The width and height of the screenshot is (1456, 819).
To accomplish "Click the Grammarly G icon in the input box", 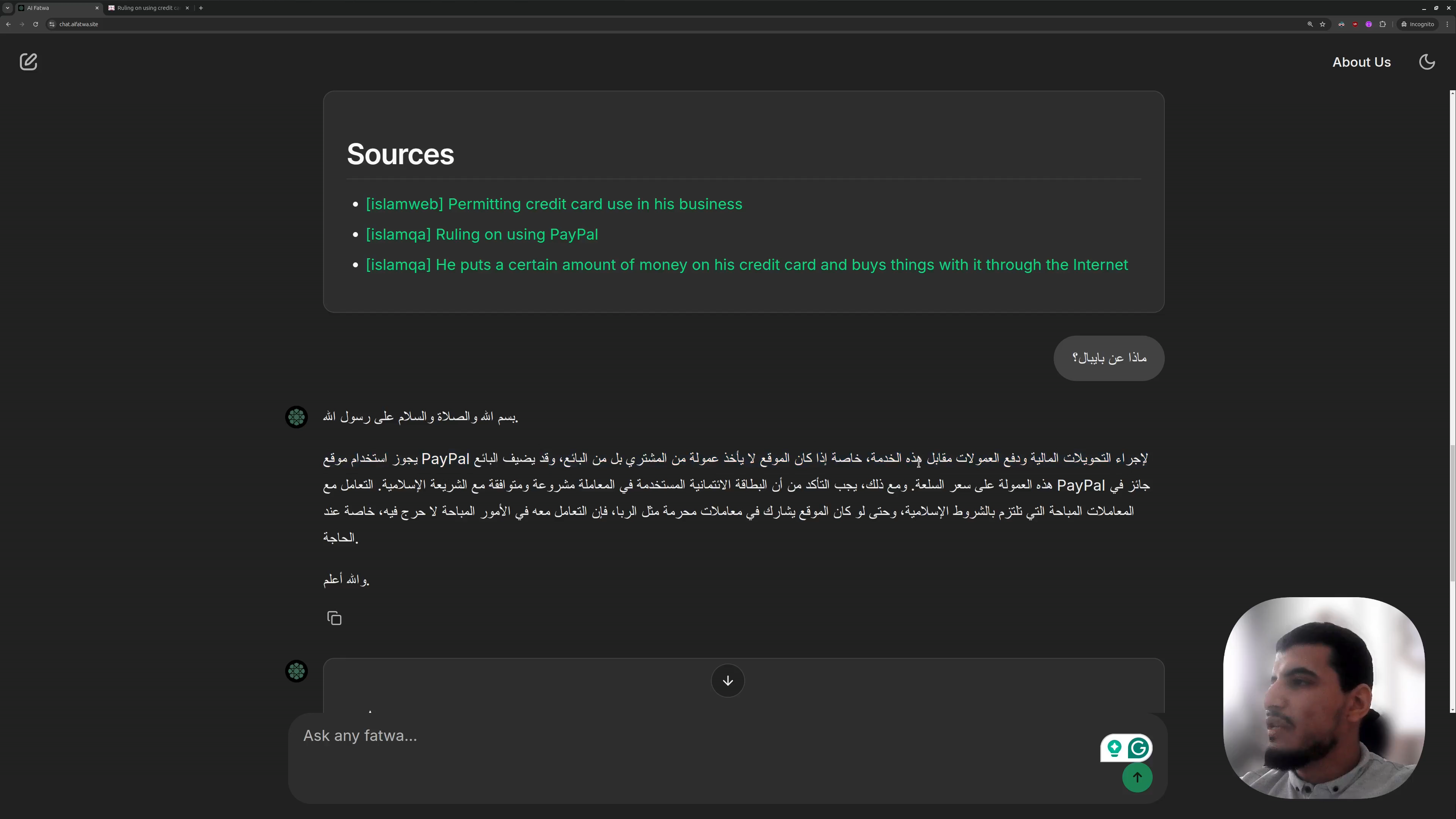I will (1138, 748).
